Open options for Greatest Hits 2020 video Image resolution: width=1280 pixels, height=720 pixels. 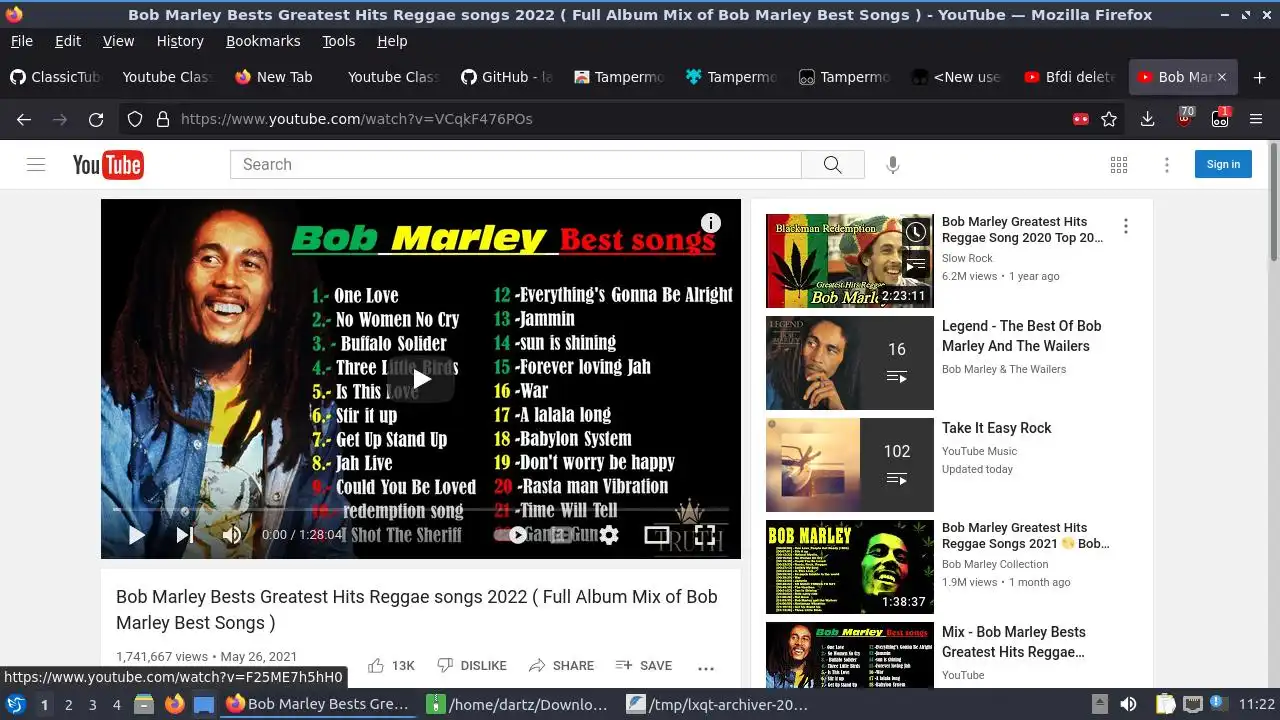(1126, 227)
